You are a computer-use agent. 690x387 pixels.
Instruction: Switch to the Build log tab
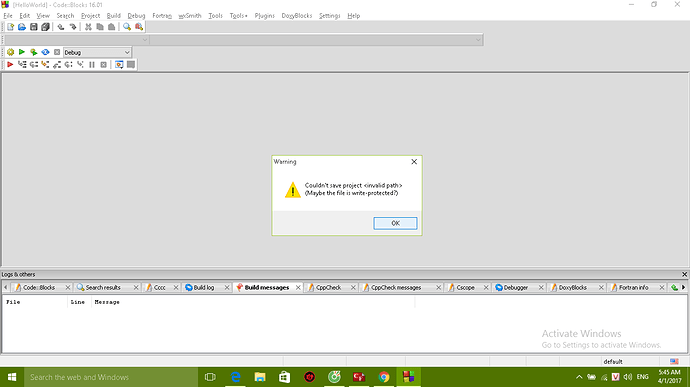(204, 287)
